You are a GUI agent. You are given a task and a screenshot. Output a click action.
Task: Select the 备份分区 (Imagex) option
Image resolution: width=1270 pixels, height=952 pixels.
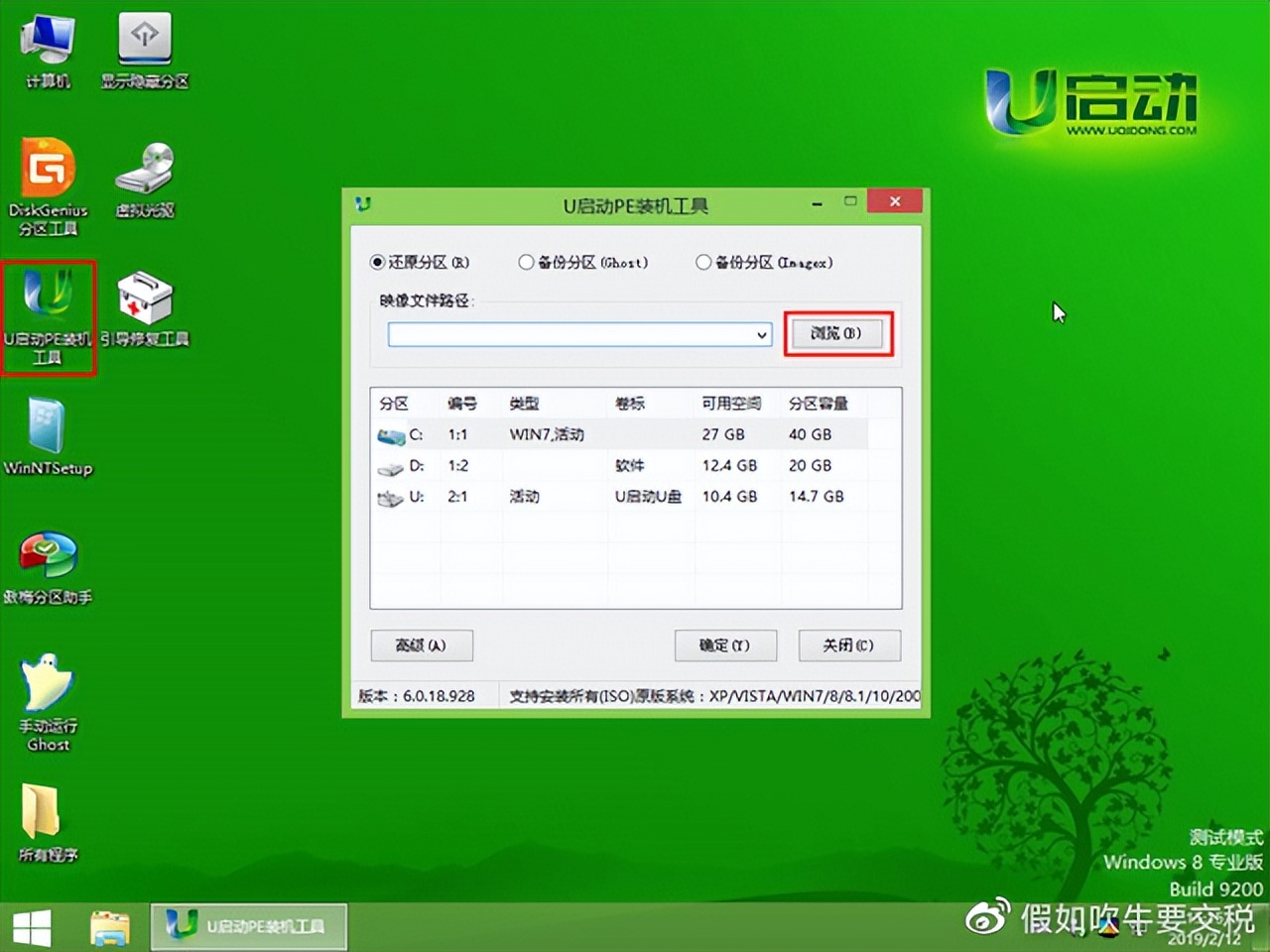[x=702, y=262]
